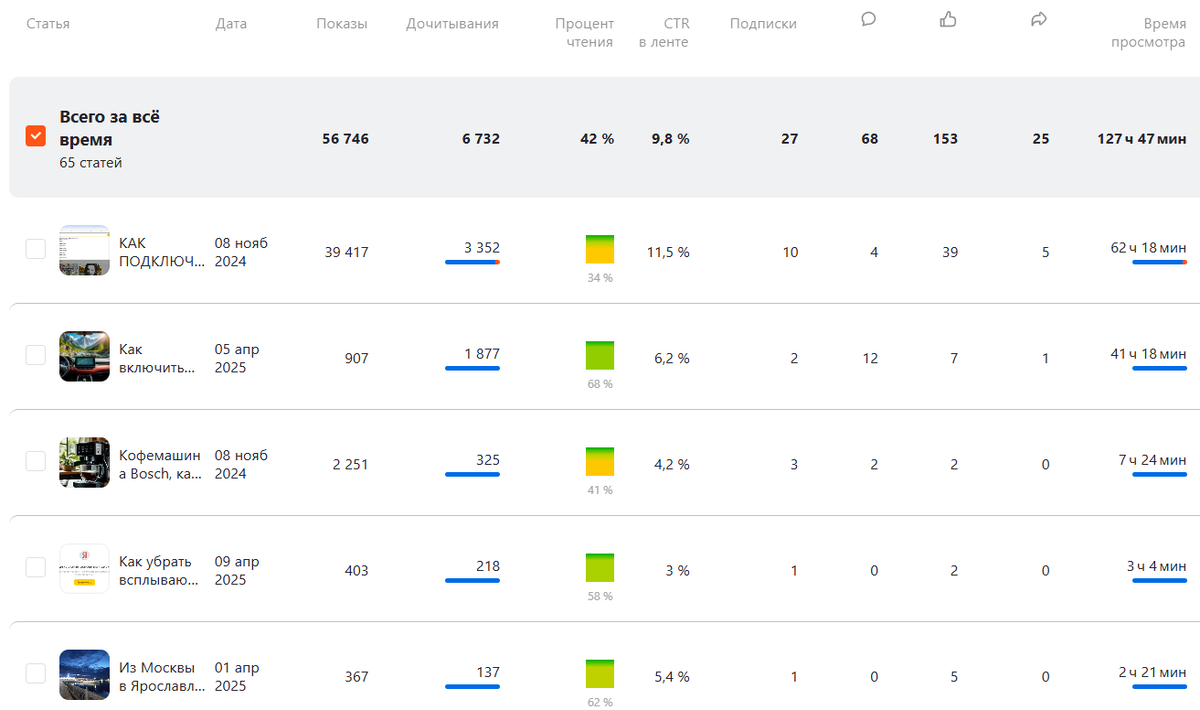Open the car dashboard article thumbnail

(x=84, y=356)
